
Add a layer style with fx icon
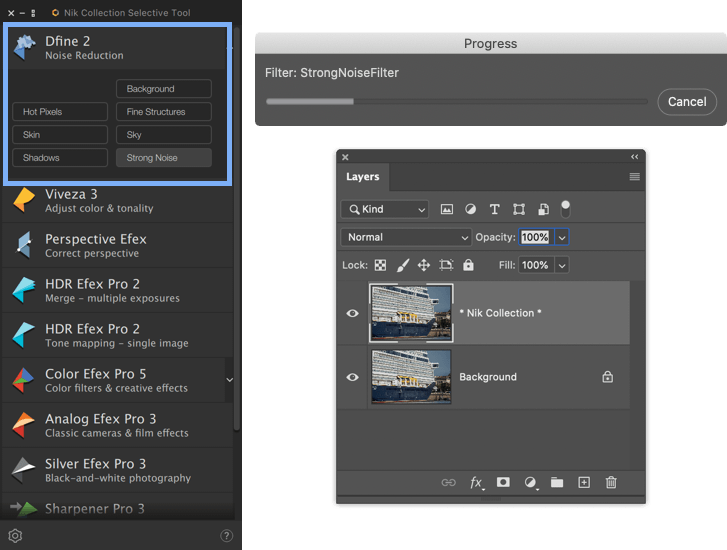click(x=476, y=483)
